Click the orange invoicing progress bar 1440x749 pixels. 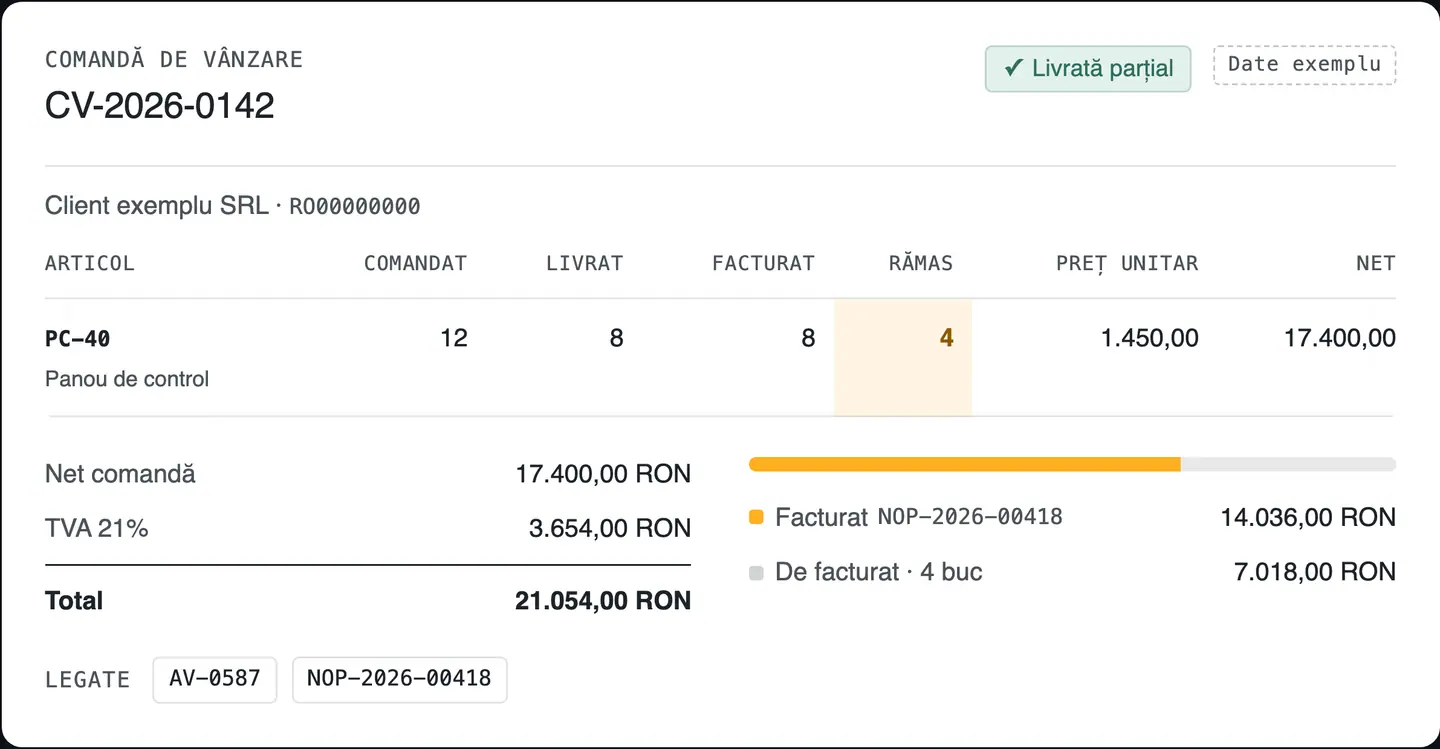[965, 464]
